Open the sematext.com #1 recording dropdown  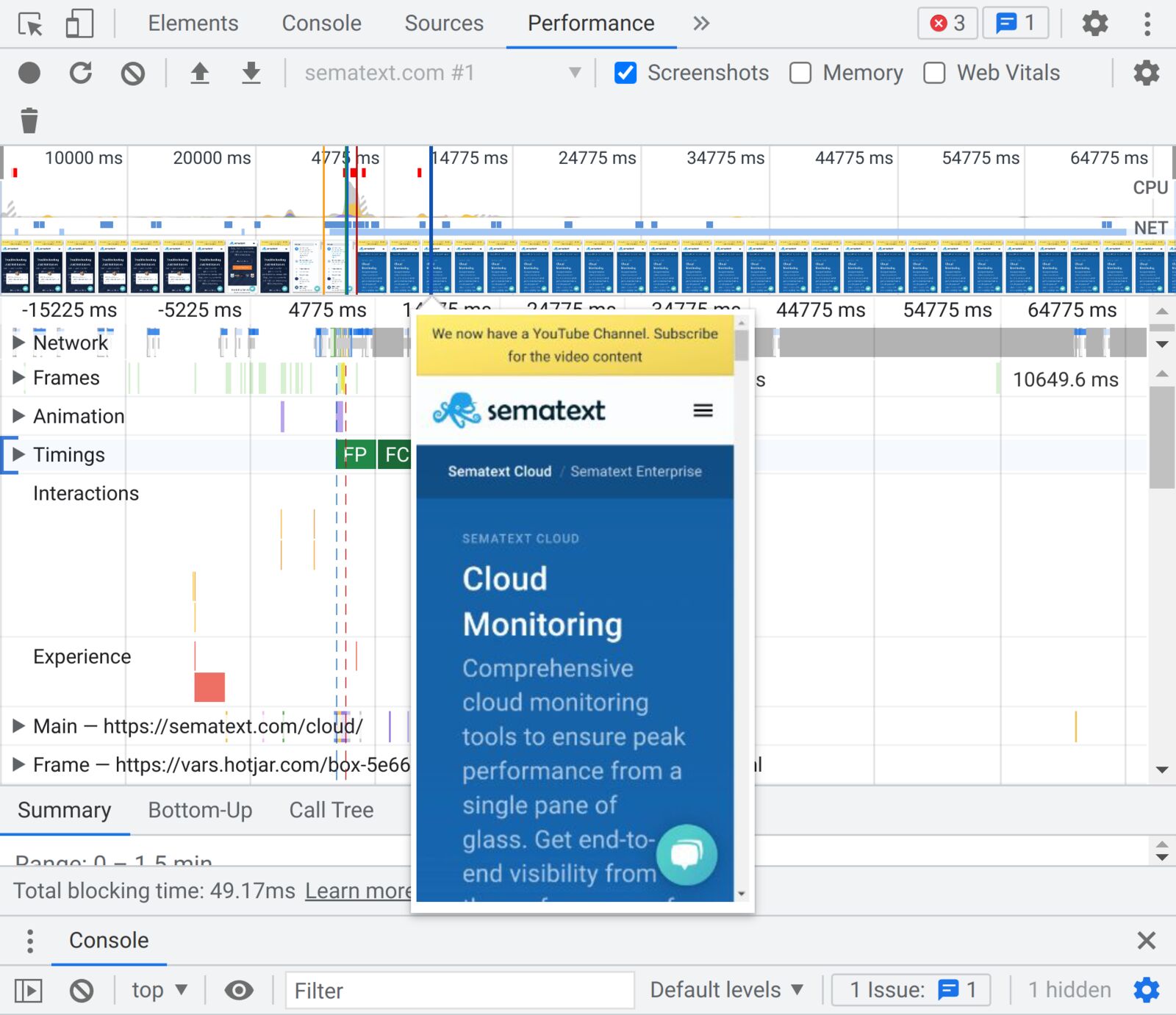[443, 73]
